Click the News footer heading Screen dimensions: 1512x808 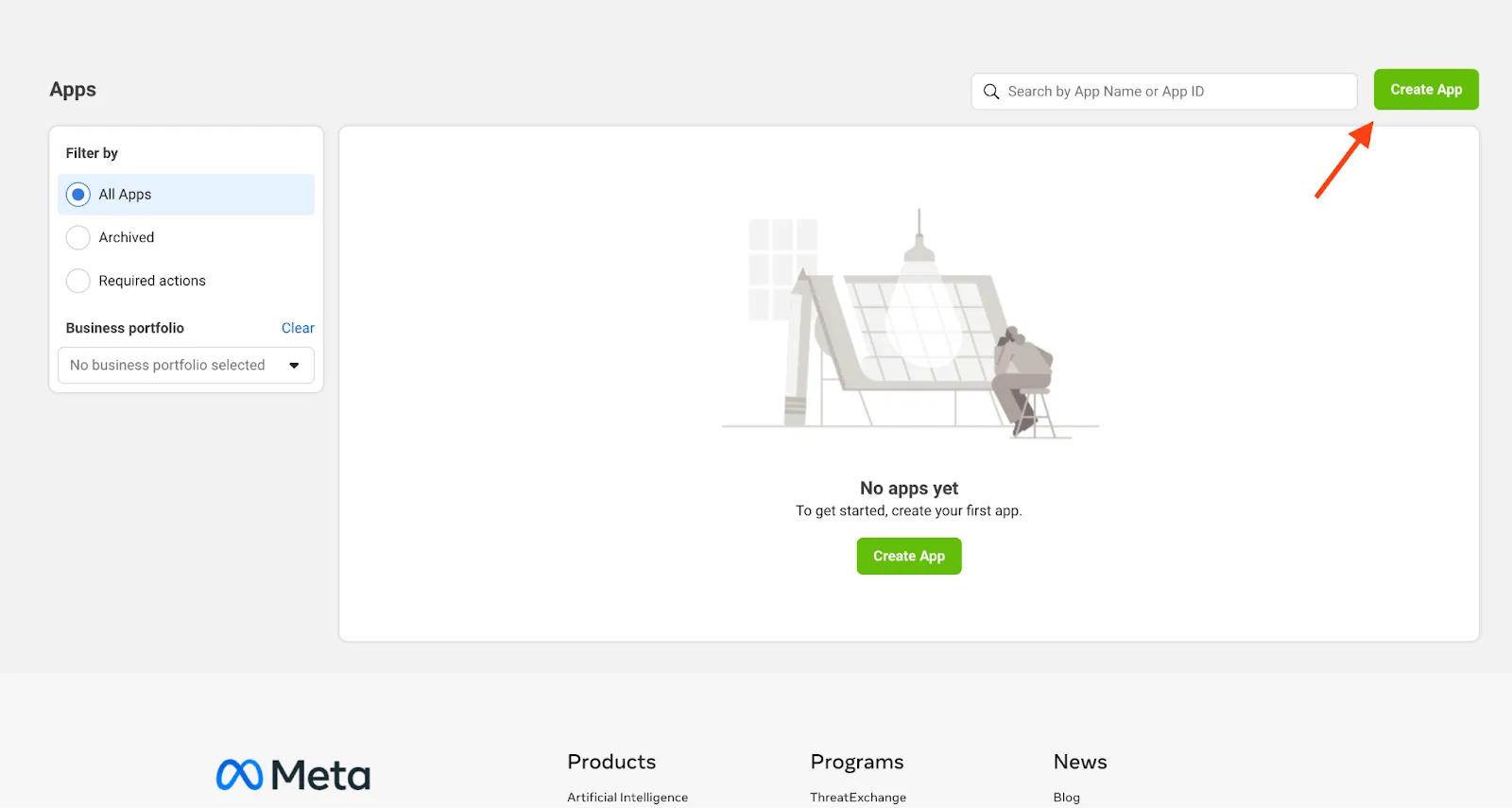point(1080,762)
